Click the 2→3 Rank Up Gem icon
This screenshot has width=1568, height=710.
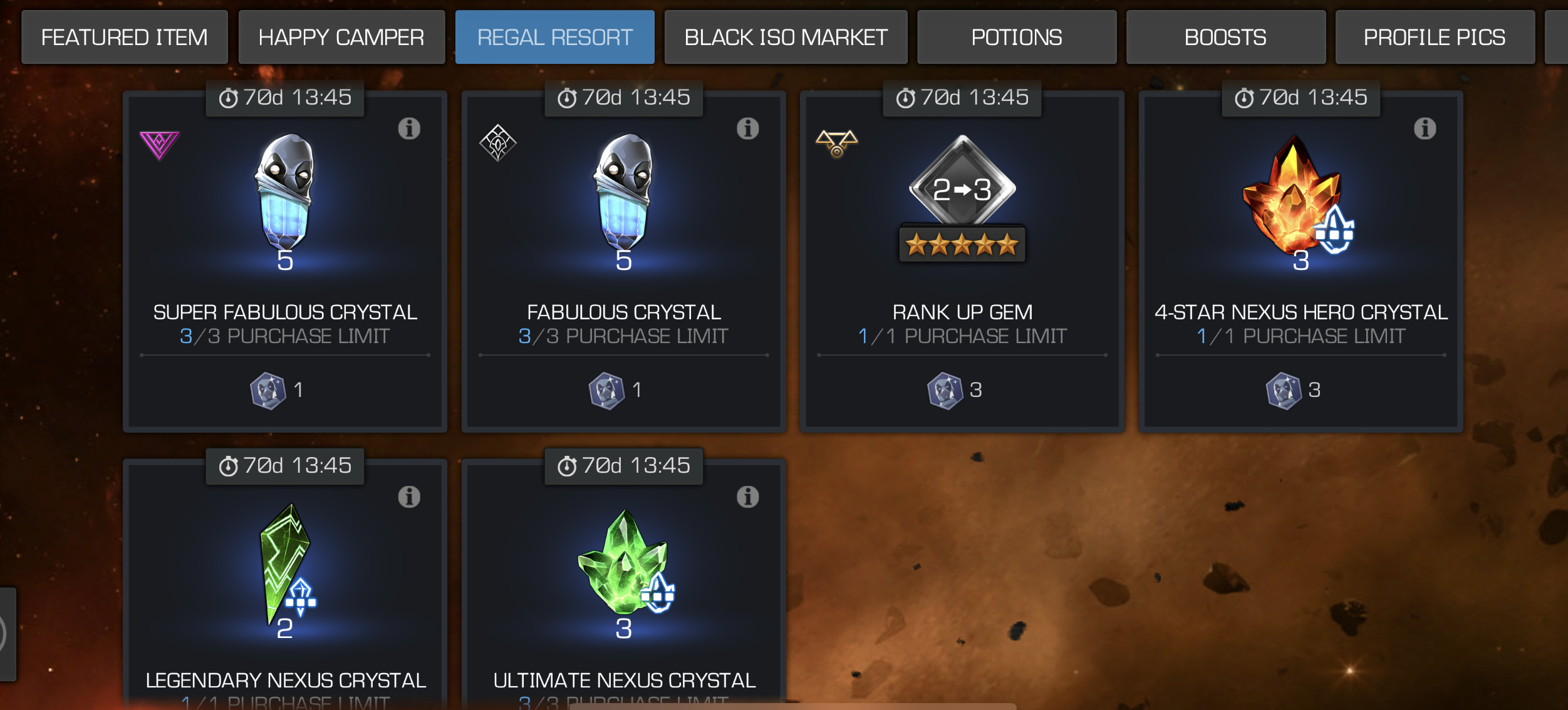point(962,198)
